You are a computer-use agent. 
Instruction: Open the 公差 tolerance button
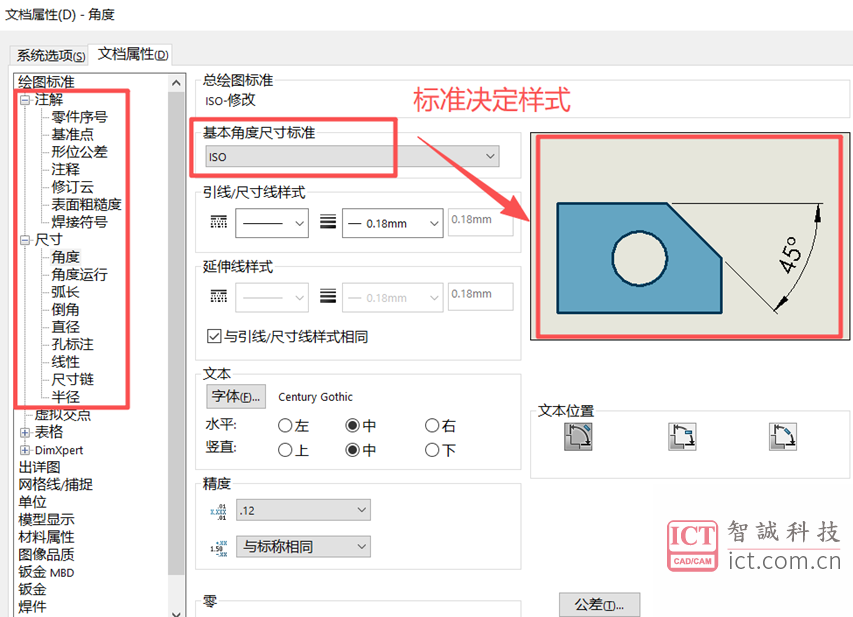(x=598, y=605)
